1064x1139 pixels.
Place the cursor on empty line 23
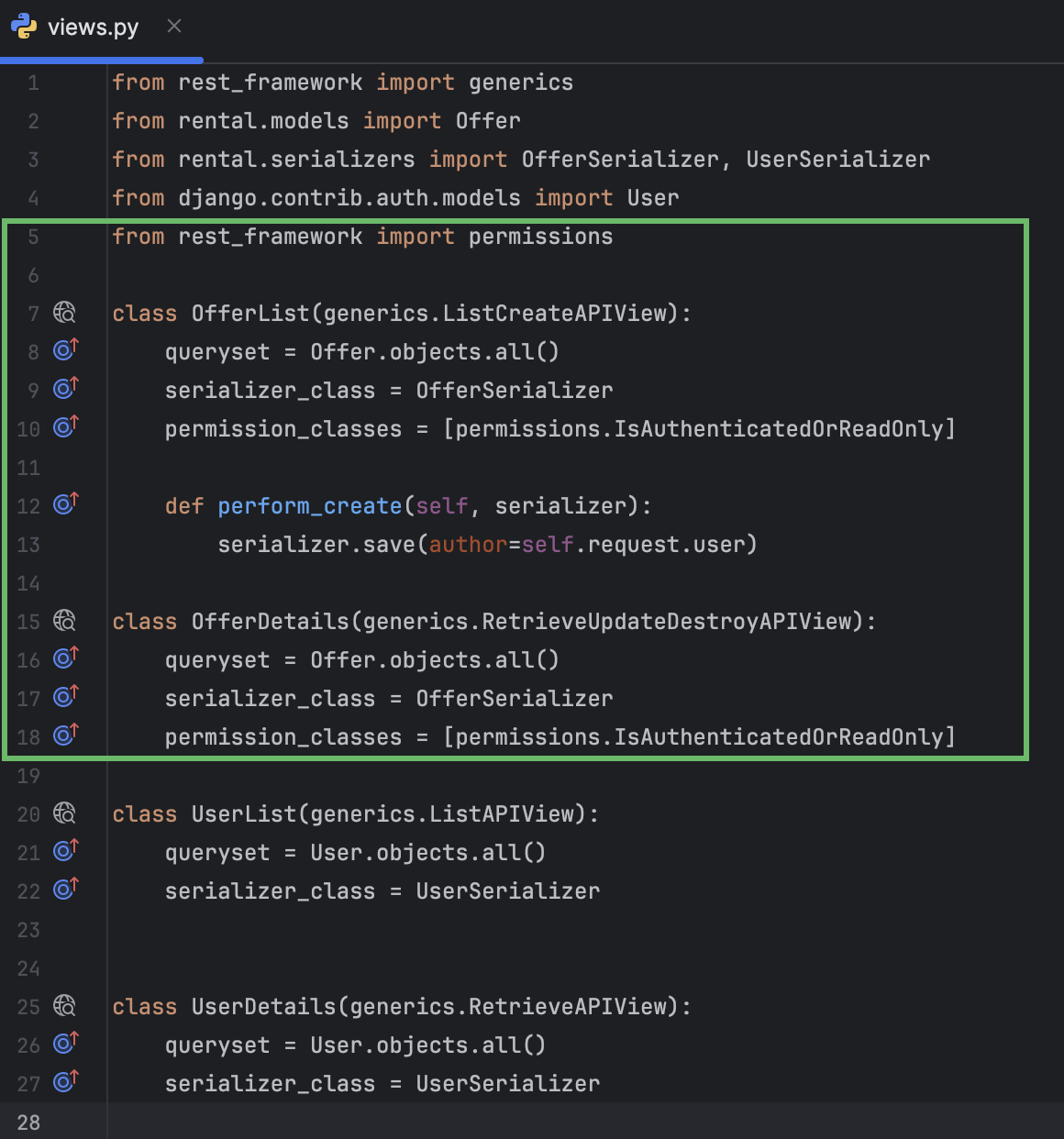(367, 930)
